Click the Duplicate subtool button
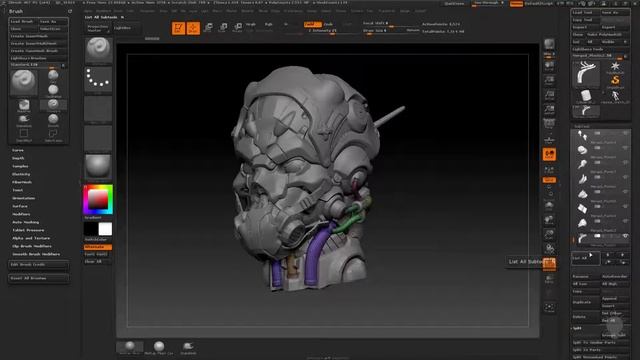Image resolution: width=640 pixels, height=360 pixels. [x=586, y=302]
